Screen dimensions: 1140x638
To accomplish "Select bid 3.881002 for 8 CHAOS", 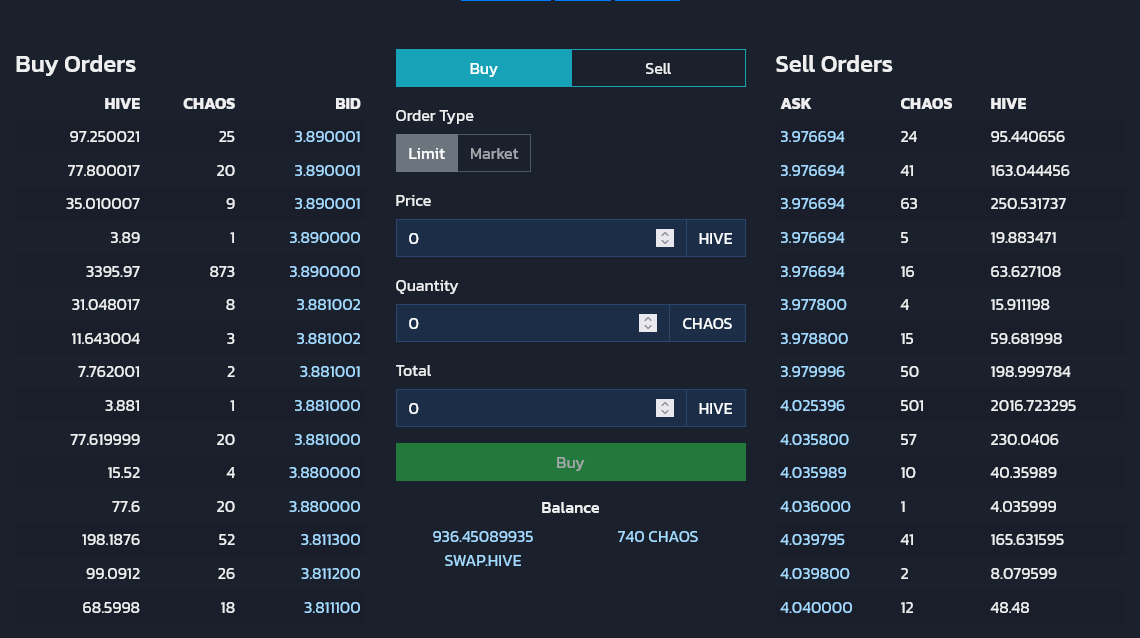I will pos(328,304).
